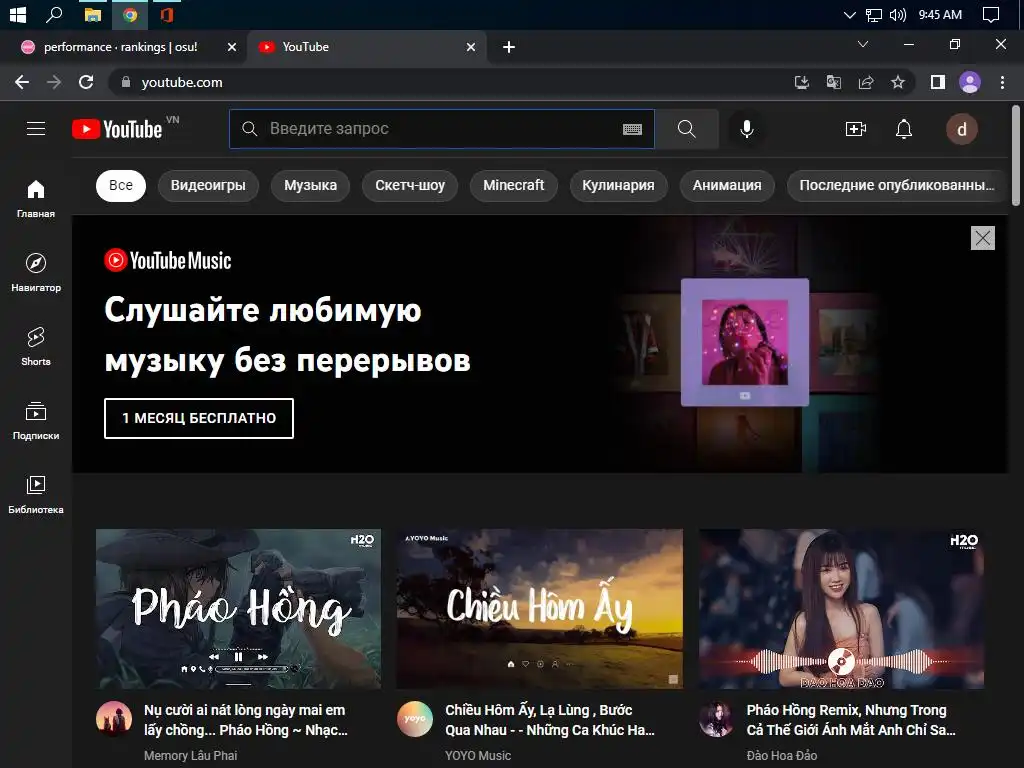The image size is (1024, 768).
Task: Open Windows Start menu
Action: coord(18,14)
